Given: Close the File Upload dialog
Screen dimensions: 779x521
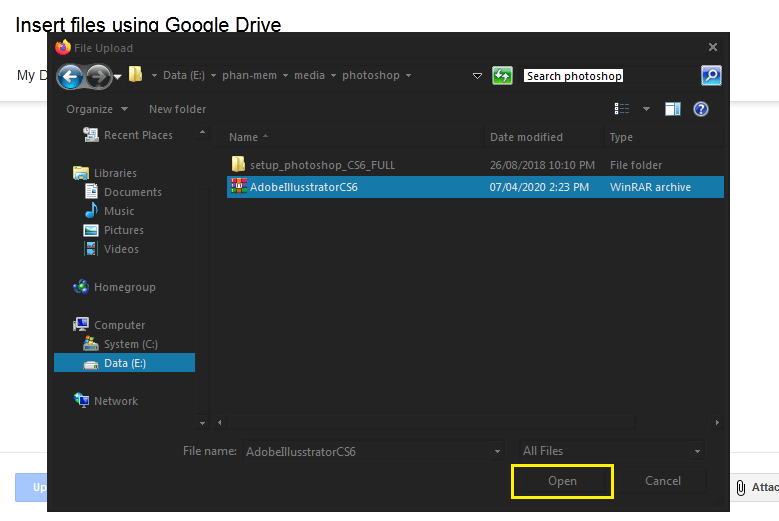Looking at the screenshot, I should [713, 47].
